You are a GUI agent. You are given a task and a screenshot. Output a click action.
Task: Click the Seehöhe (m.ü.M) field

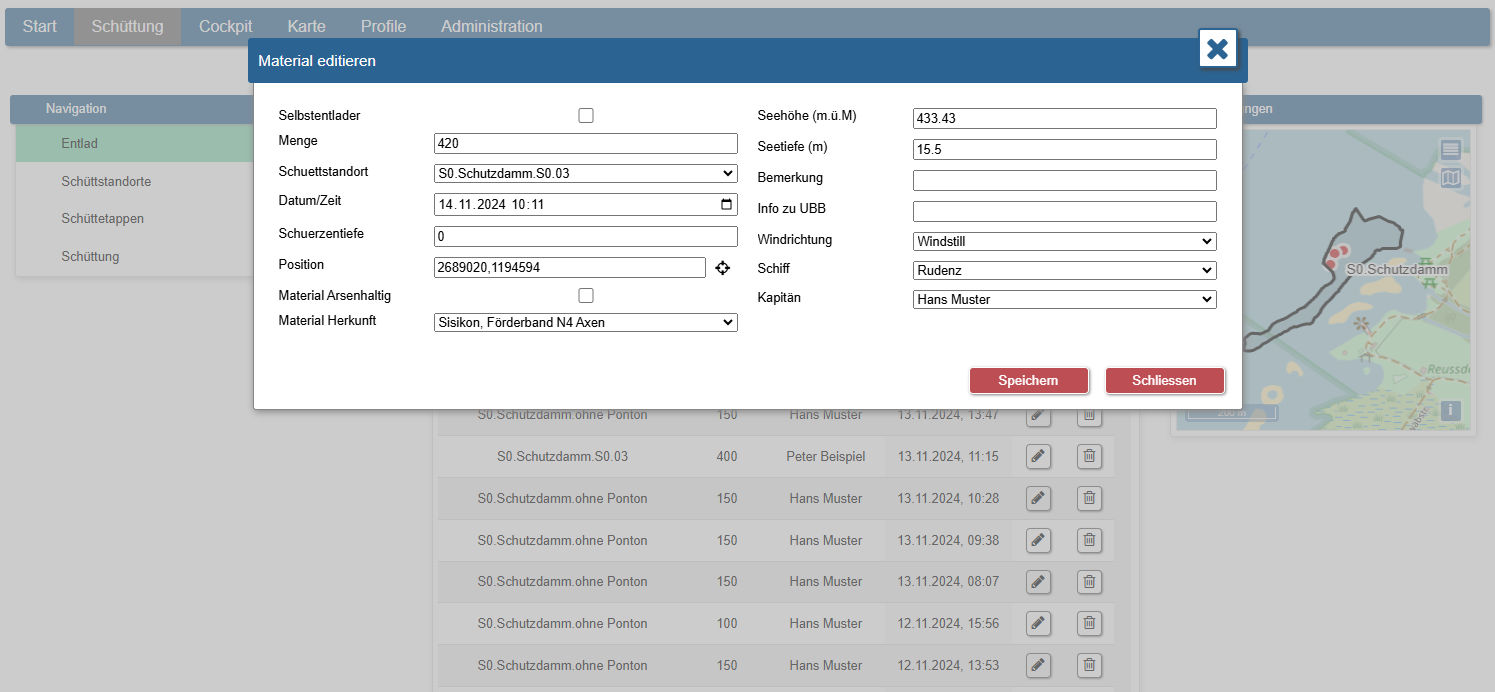click(x=1065, y=118)
